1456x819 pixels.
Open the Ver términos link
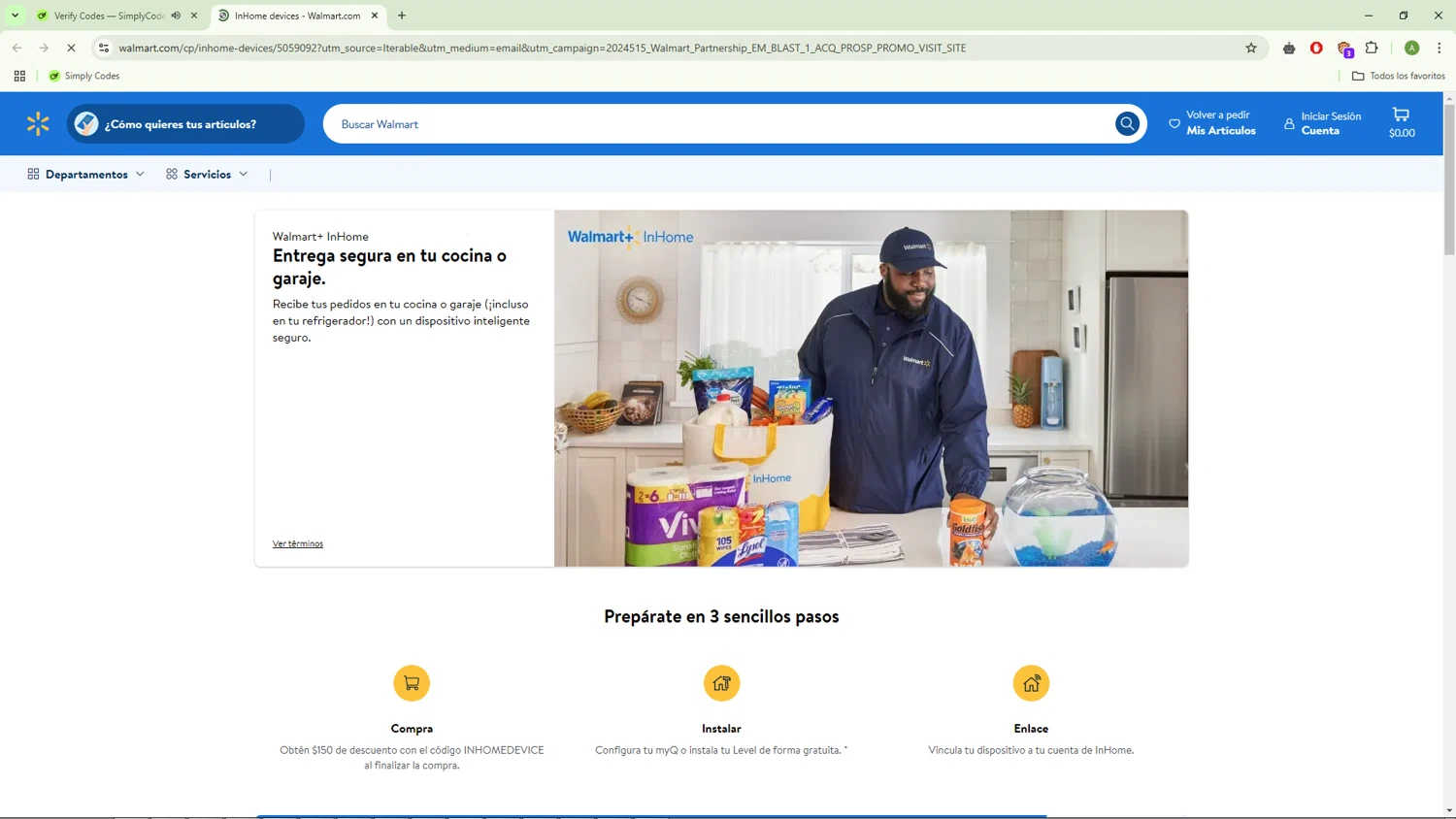coord(298,543)
